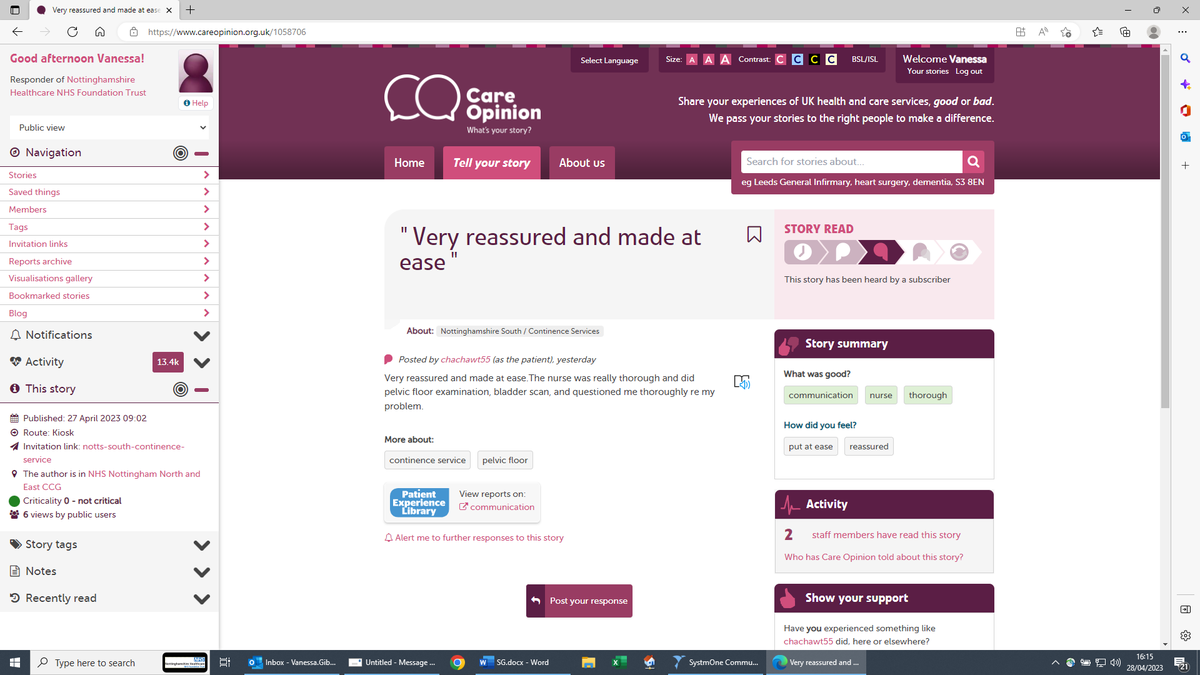Click the Patient Experience Library badge
The height and width of the screenshot is (675, 1200).
[x=418, y=502]
